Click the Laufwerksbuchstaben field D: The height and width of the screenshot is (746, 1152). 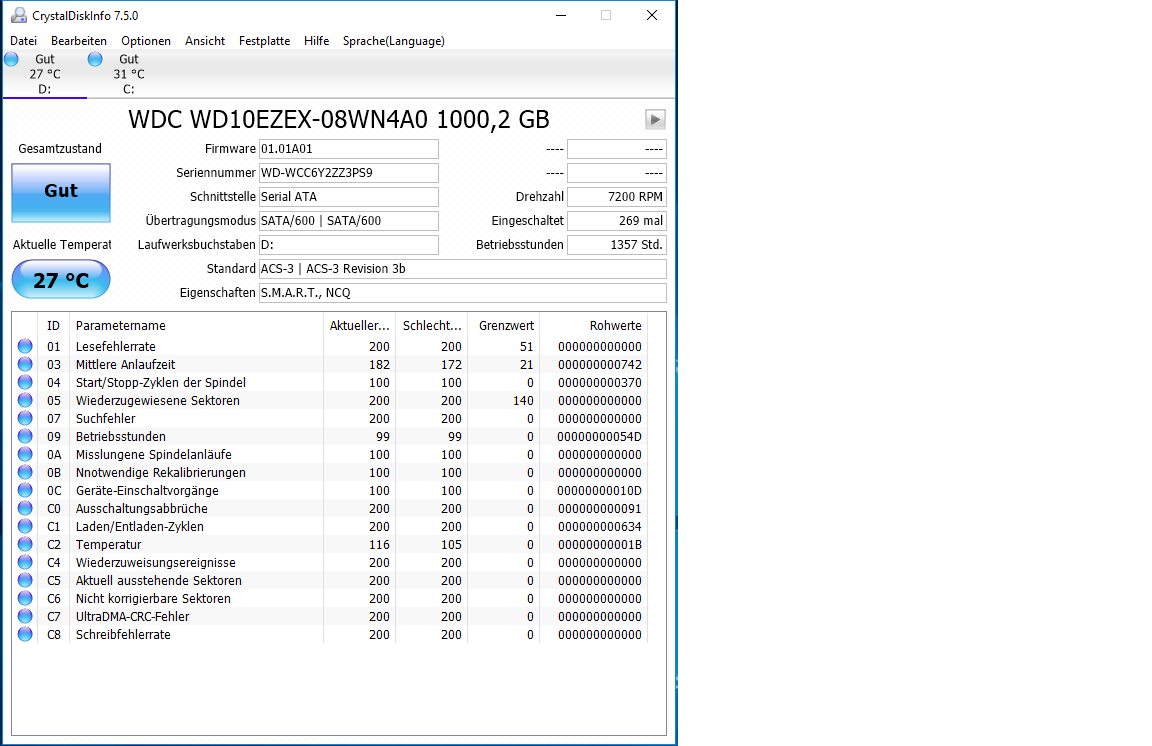pyautogui.click(x=349, y=245)
